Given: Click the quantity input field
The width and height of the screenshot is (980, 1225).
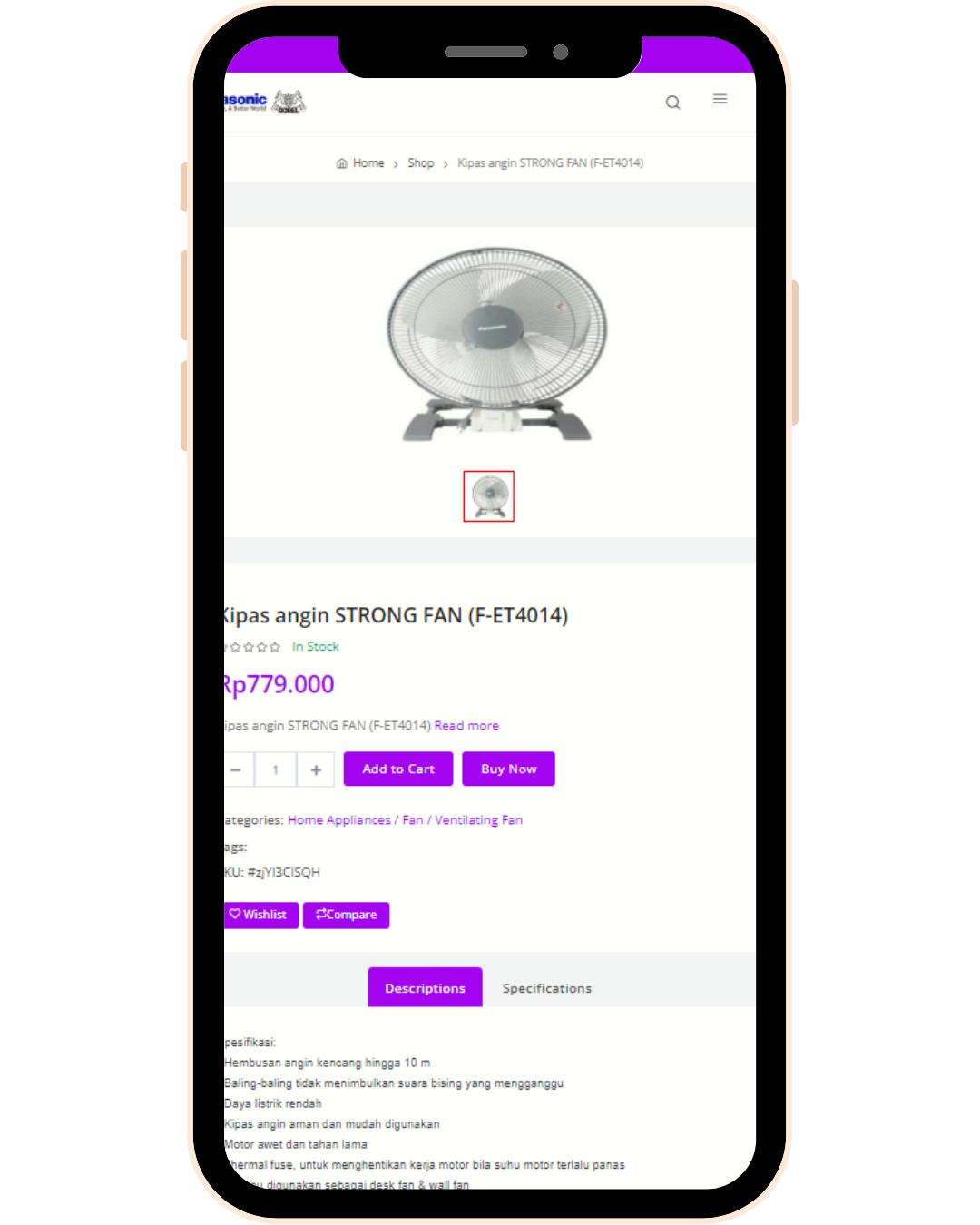Looking at the screenshot, I should [276, 769].
